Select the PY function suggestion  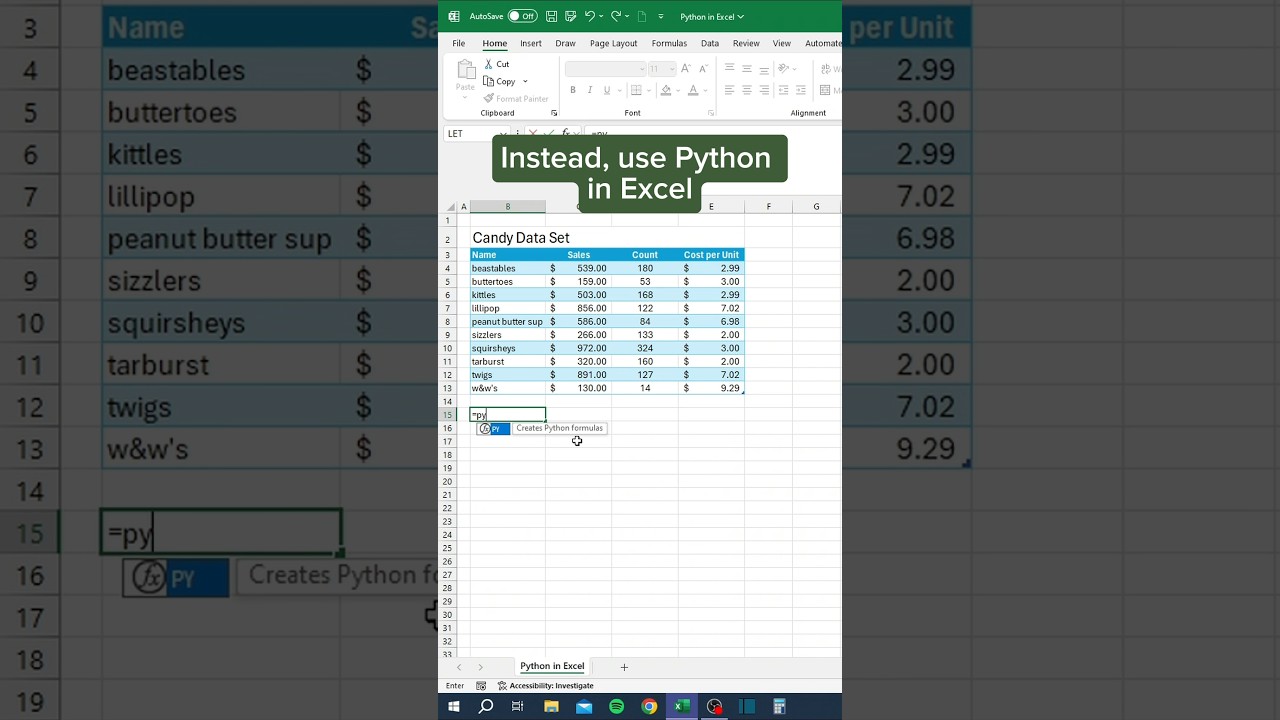coord(493,428)
